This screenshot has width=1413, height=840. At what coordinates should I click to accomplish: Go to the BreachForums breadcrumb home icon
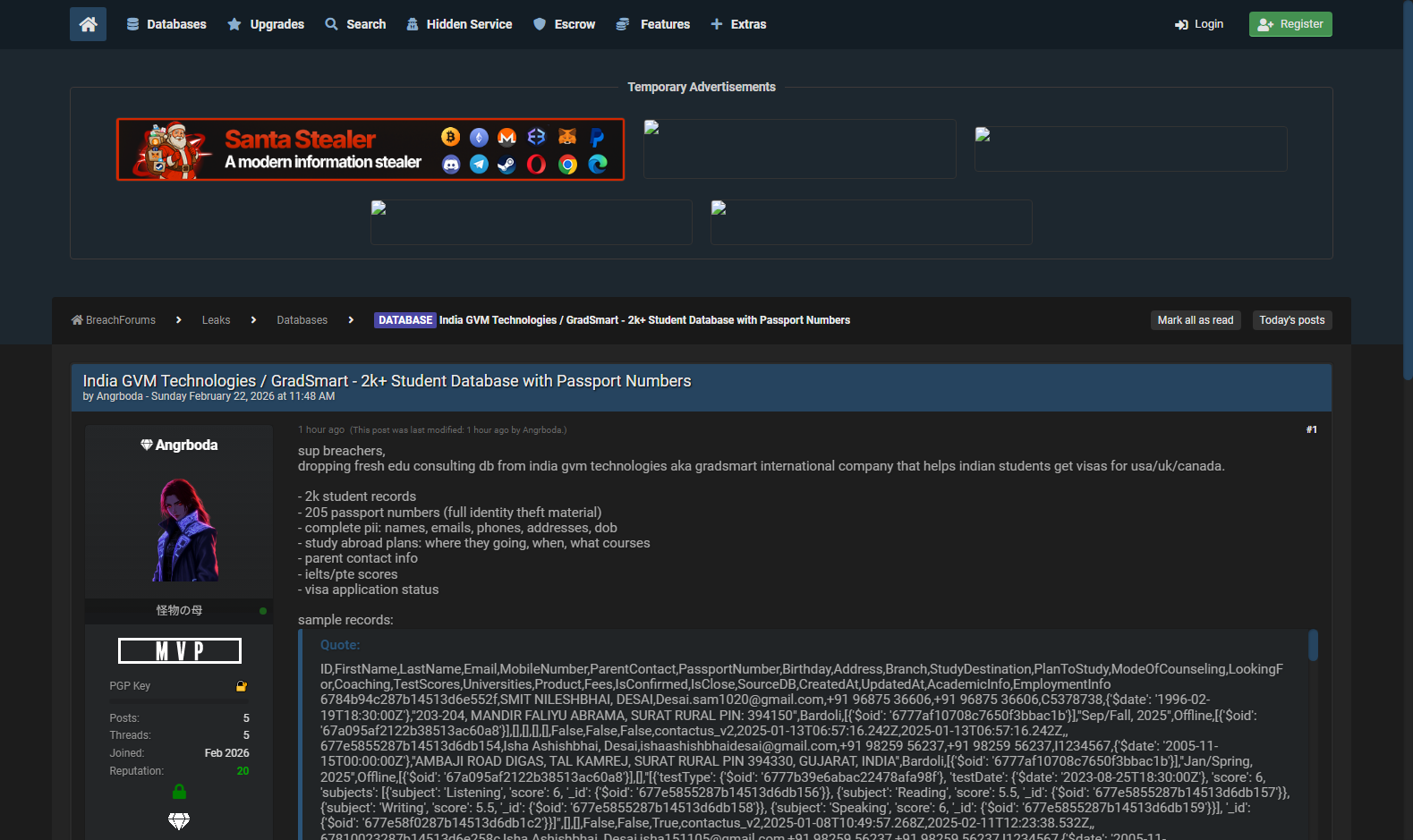(x=77, y=320)
